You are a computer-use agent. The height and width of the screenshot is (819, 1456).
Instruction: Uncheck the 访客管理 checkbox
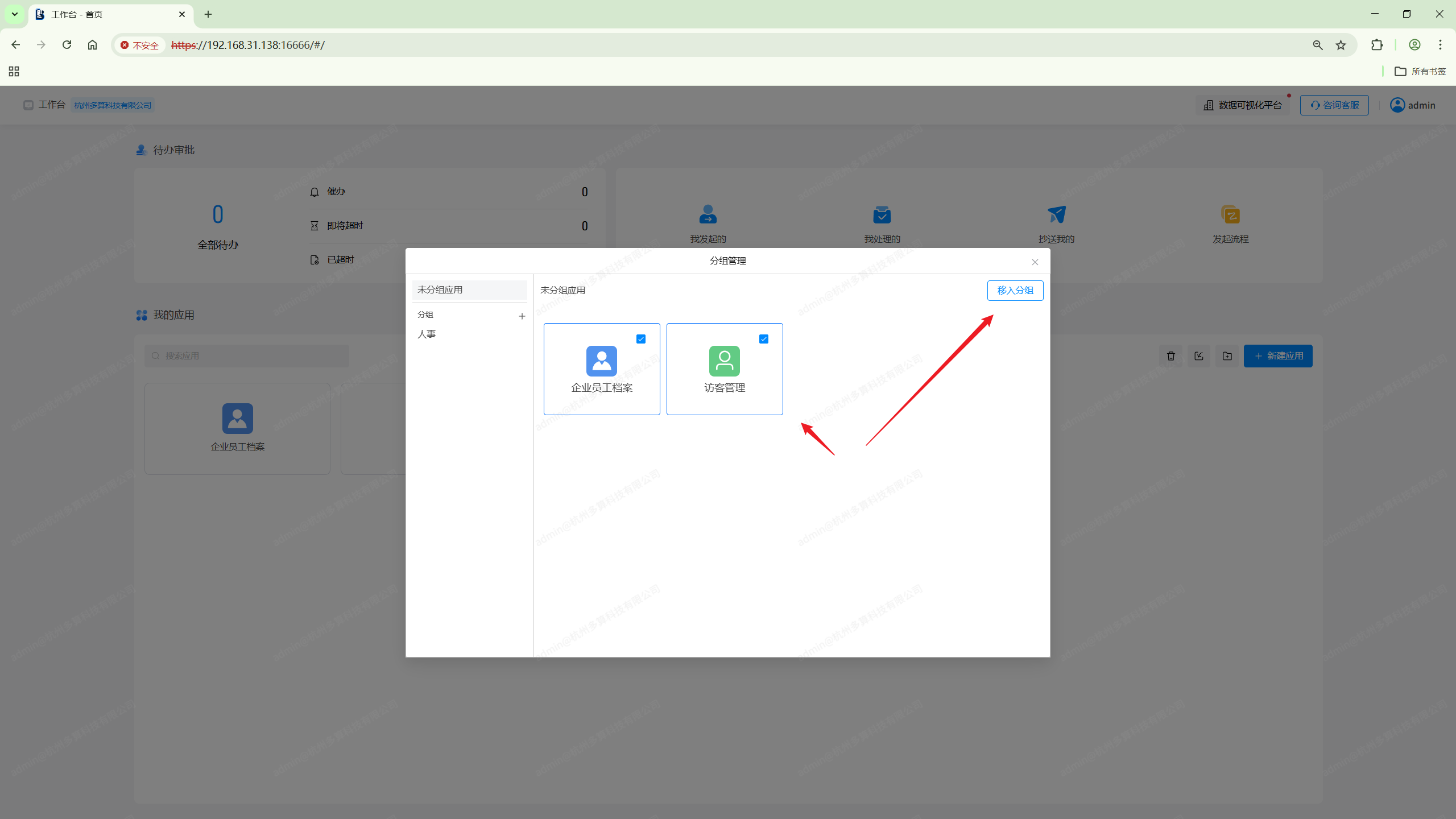pyautogui.click(x=763, y=339)
